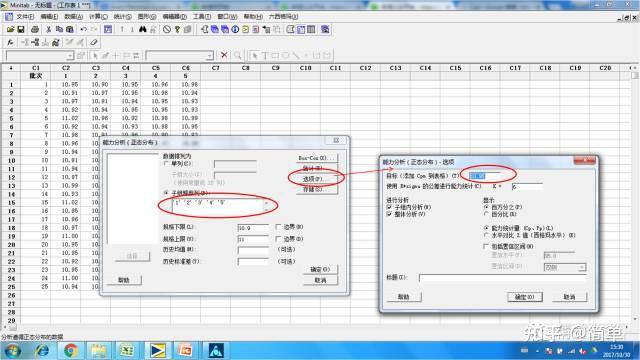Click the Windows Start button
Image resolution: width=640 pixels, height=360 pixels.
pos(12,351)
